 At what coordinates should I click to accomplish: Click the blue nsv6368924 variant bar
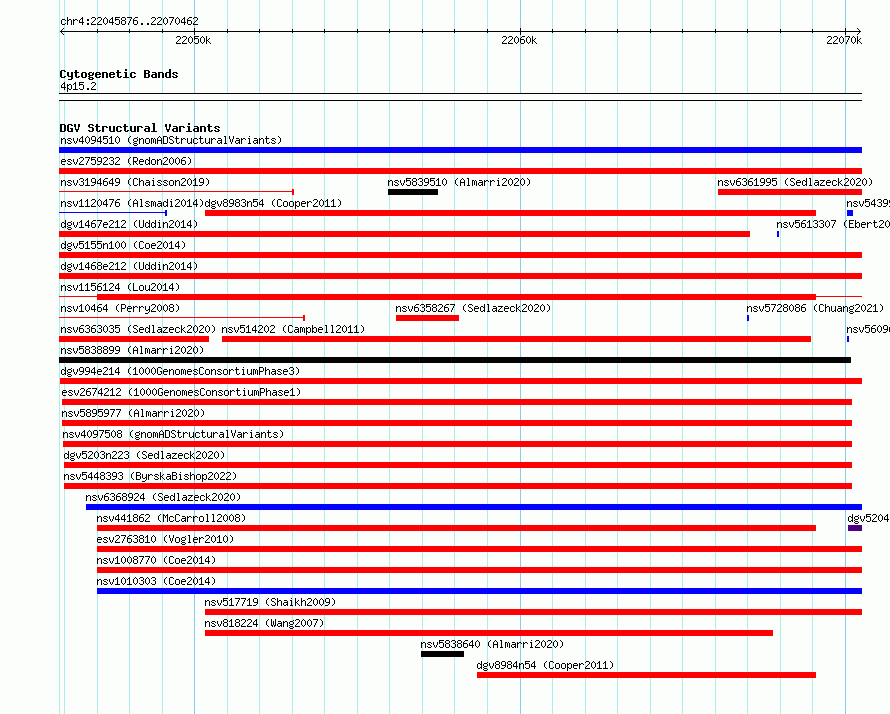click(474, 507)
